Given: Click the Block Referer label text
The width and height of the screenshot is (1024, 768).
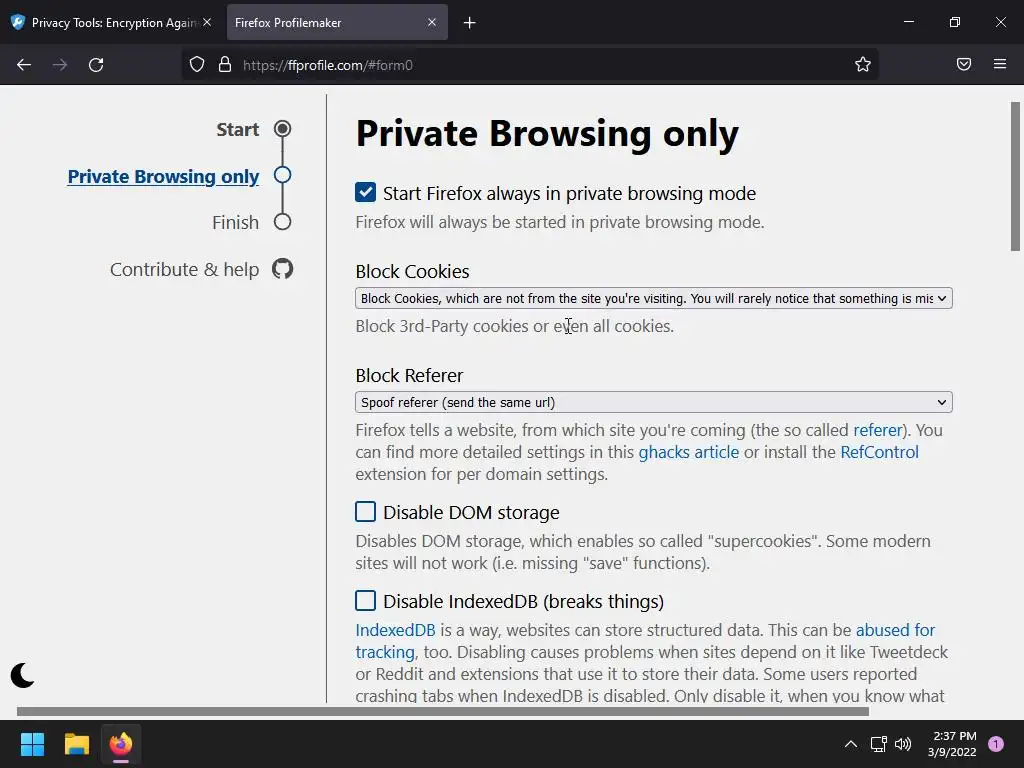Looking at the screenshot, I should [x=409, y=376].
